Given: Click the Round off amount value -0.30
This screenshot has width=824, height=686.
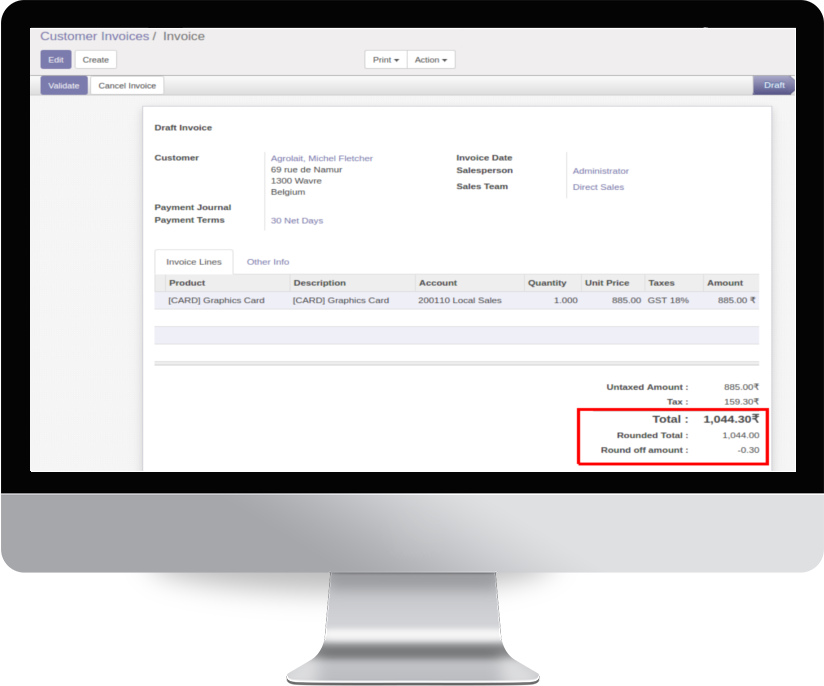Looking at the screenshot, I should [x=748, y=450].
